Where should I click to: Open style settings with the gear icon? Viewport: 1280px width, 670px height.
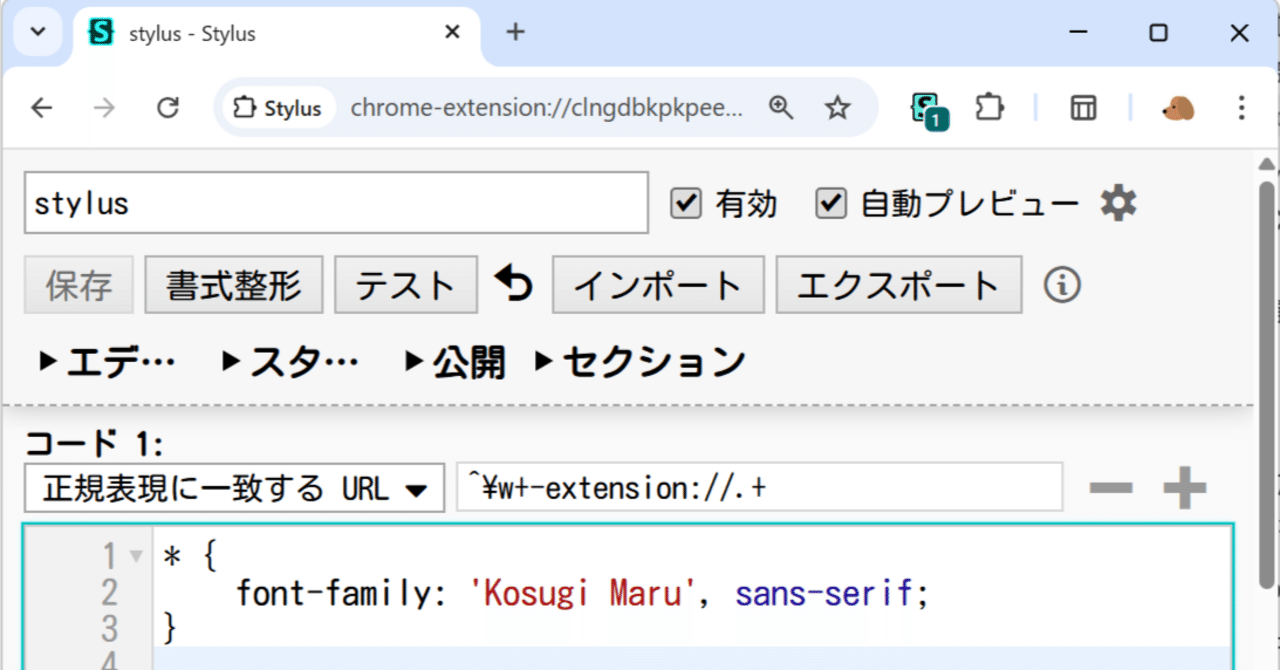pyautogui.click(x=1117, y=202)
